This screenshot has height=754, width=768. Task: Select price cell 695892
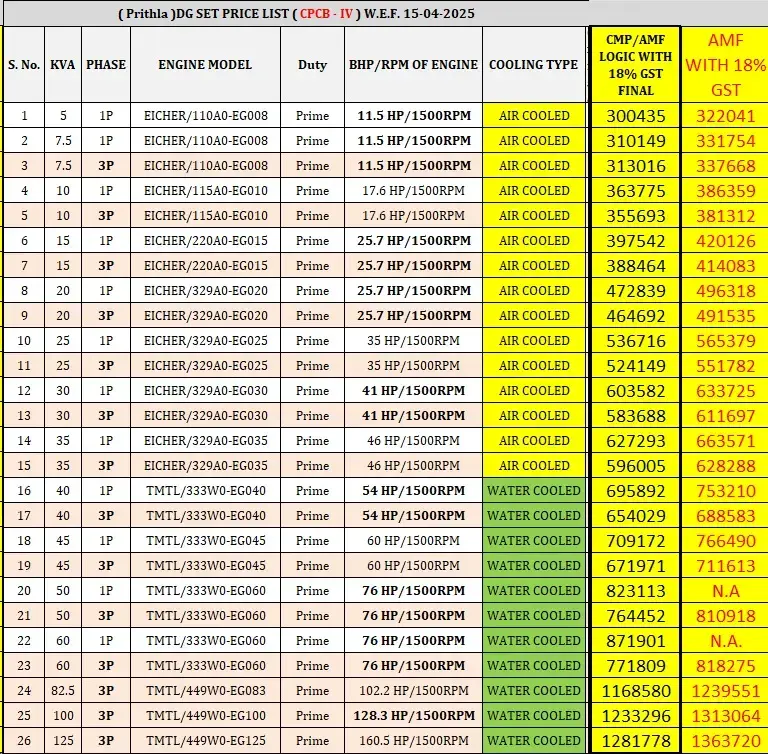[x=636, y=490]
